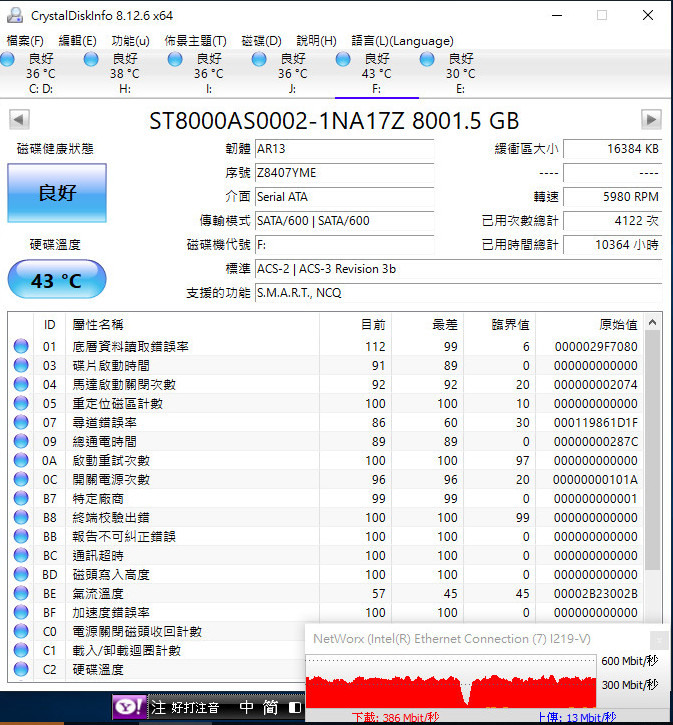This screenshot has width=673, height=725.
Task: Click status dot for 重定位磁區計數
Action: pyautogui.click(x=21, y=403)
